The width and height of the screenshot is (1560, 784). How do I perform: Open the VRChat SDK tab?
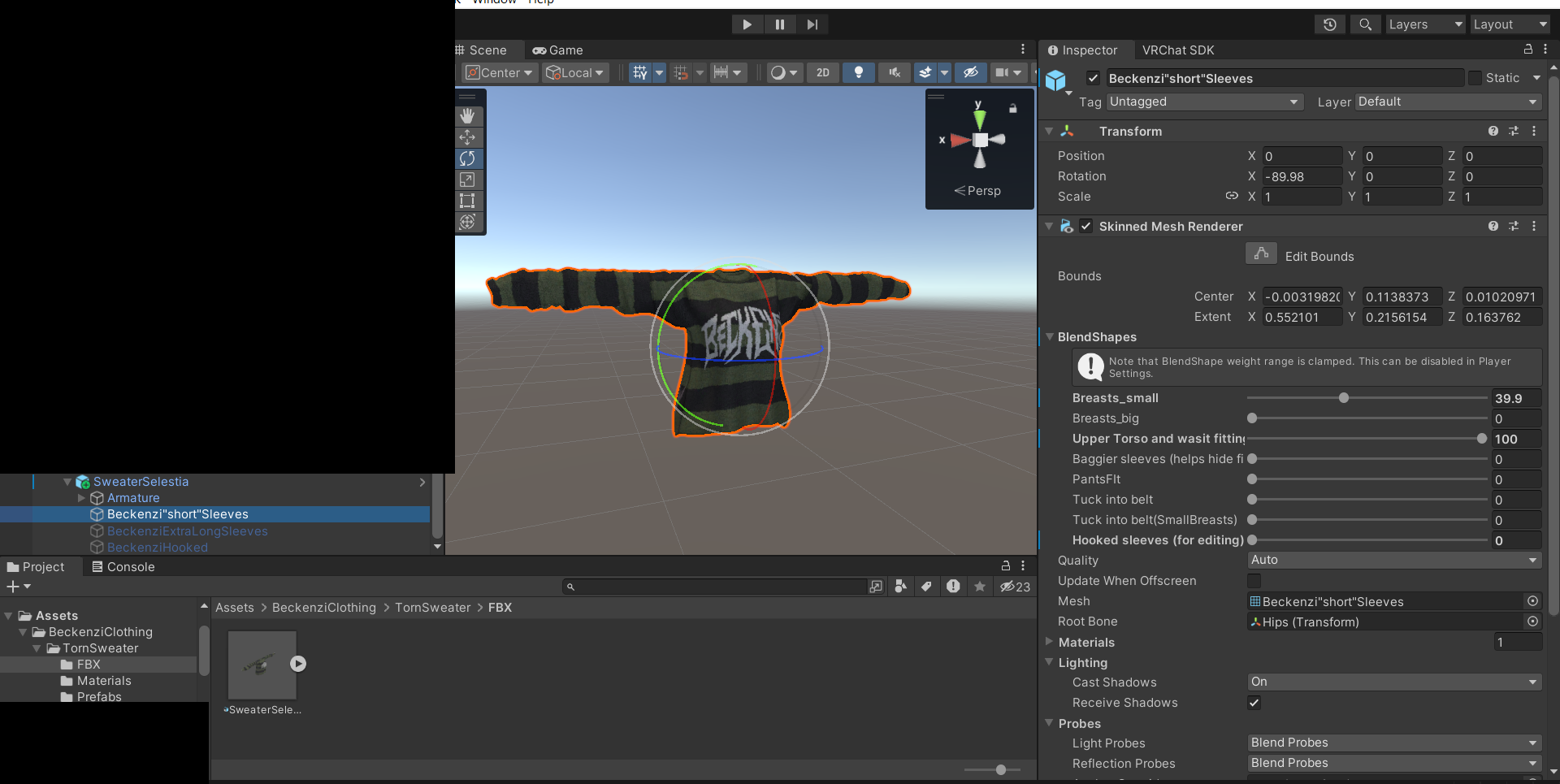[1178, 50]
